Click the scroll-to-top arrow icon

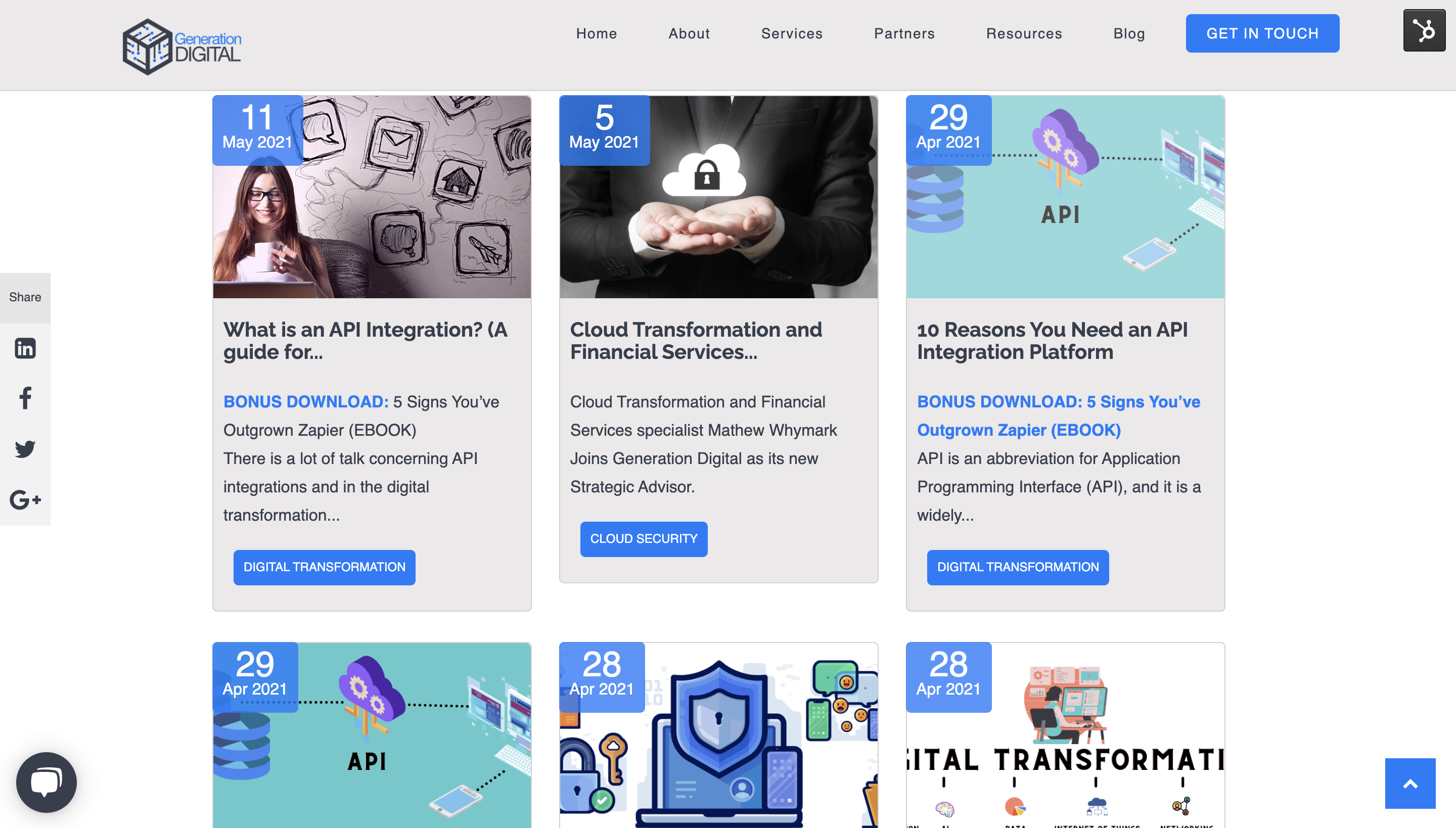pyautogui.click(x=1410, y=783)
